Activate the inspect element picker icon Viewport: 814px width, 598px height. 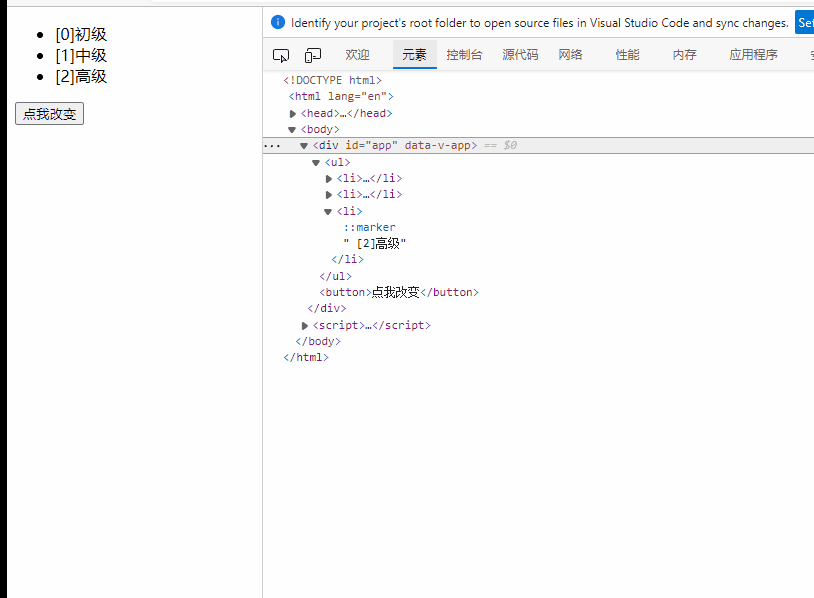click(x=281, y=55)
